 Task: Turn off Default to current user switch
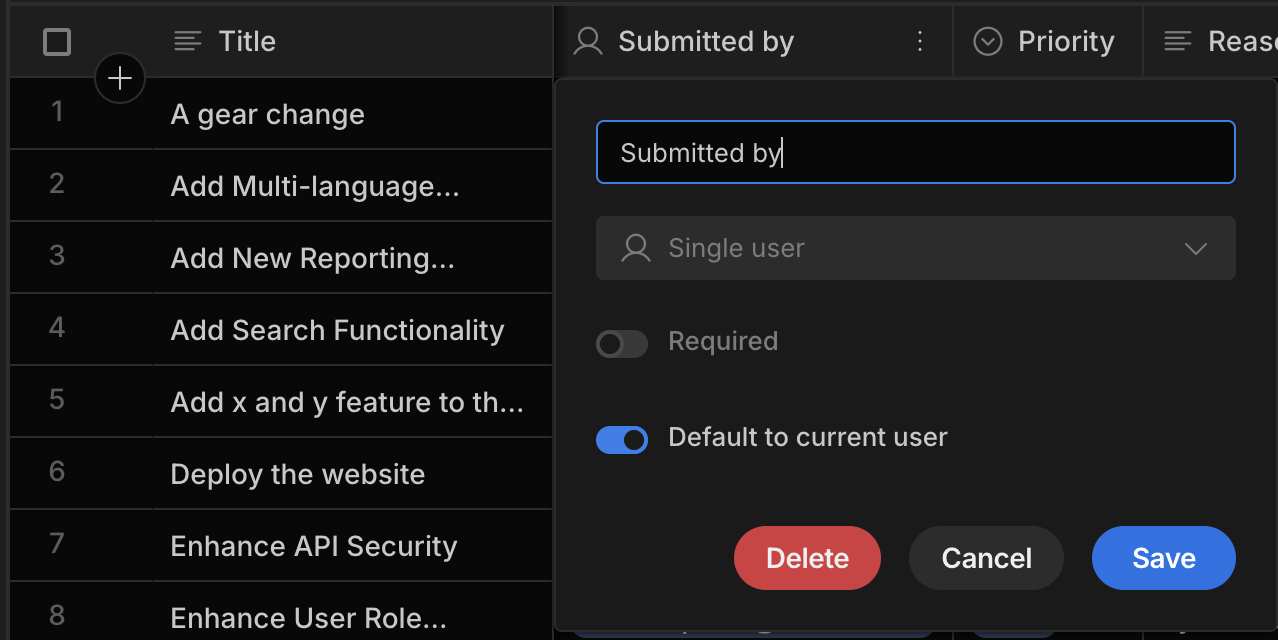click(x=622, y=440)
